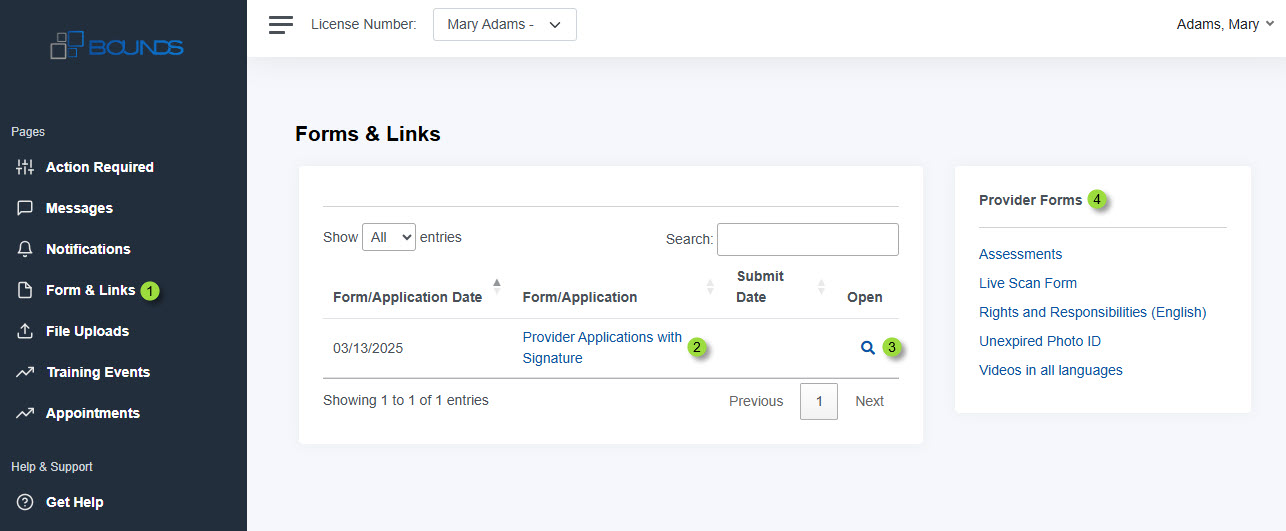The image size is (1286, 531).
Task: Click the Get Help question mark icon
Action: pyautogui.click(x=25, y=502)
